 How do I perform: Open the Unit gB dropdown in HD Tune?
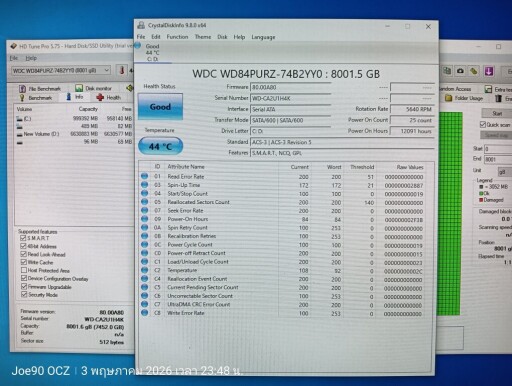(505, 171)
